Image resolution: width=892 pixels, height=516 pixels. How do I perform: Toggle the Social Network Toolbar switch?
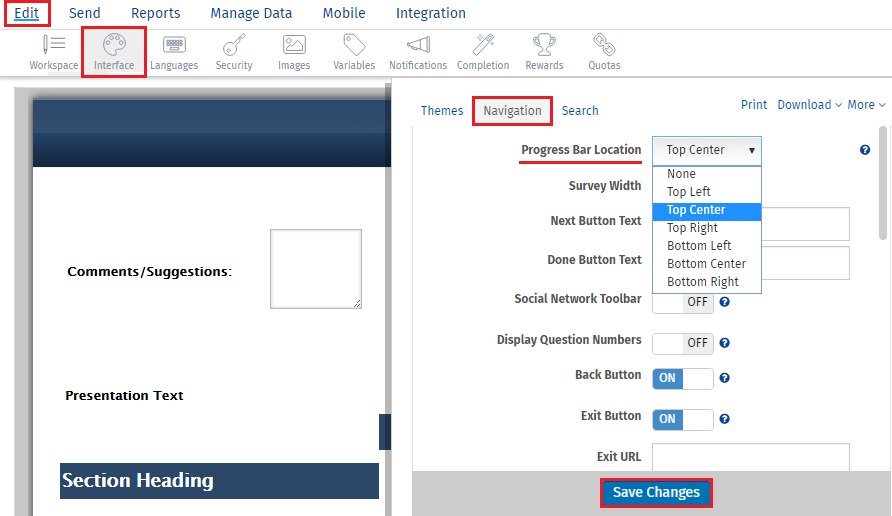(x=683, y=302)
